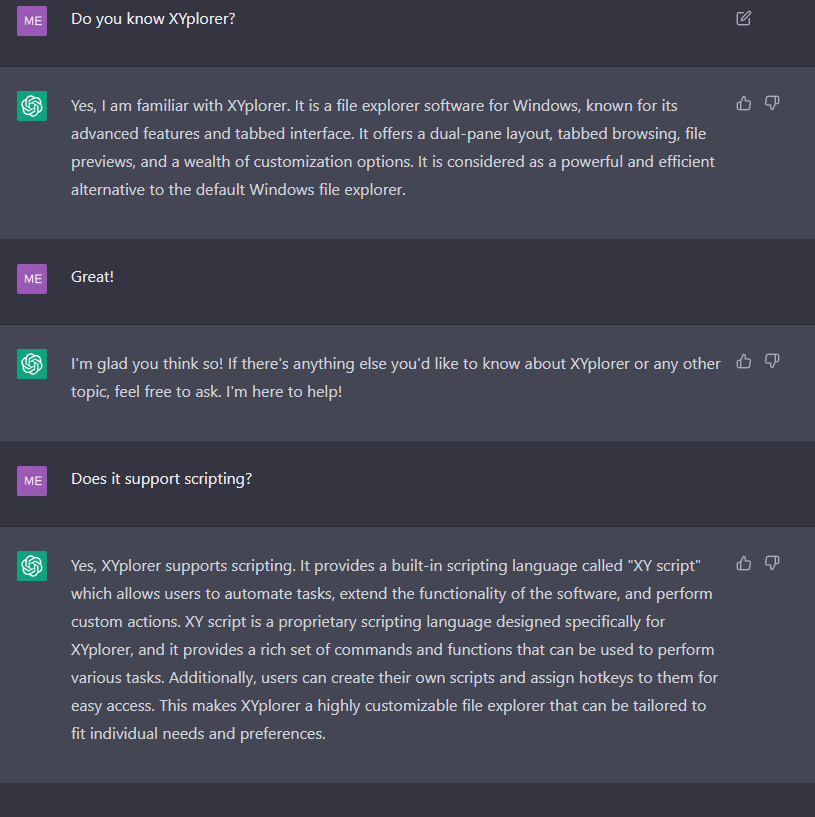The height and width of the screenshot is (817, 815).
Task: Click the "Do you know XYplorer?" message text
Action: coord(153,18)
